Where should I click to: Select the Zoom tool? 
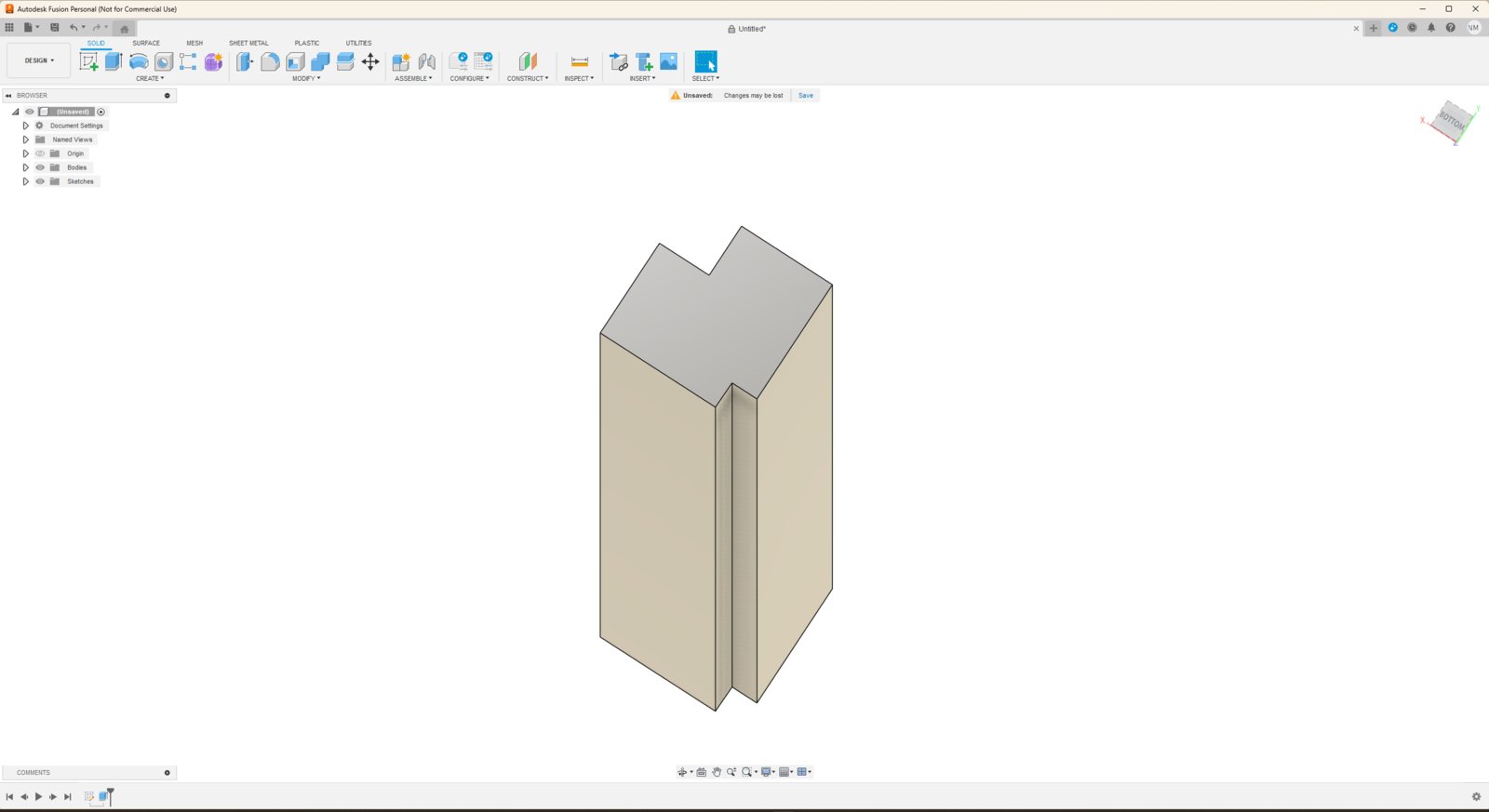pyautogui.click(x=731, y=772)
